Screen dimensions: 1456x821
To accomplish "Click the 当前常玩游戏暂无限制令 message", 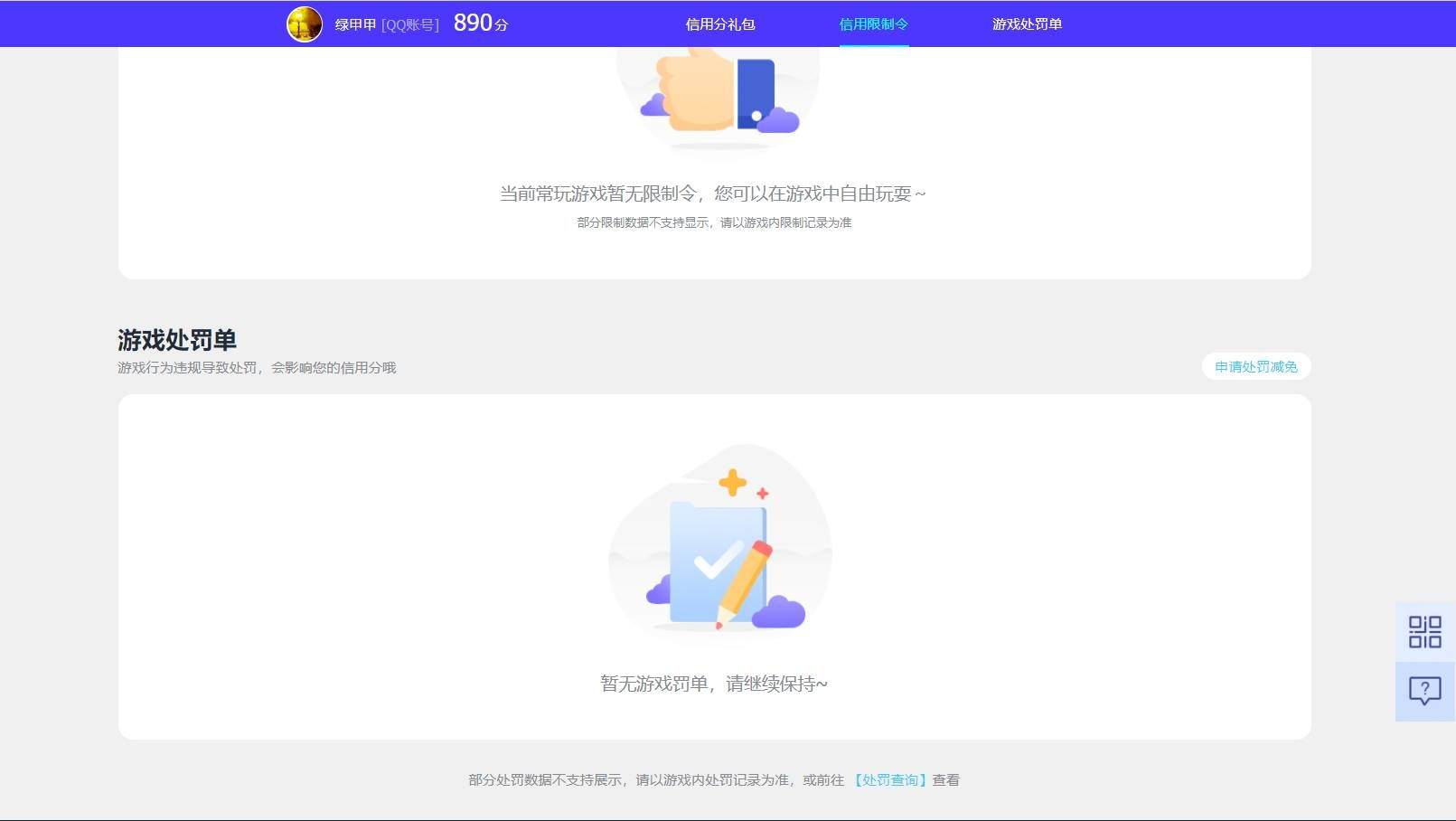I will 713,193.
